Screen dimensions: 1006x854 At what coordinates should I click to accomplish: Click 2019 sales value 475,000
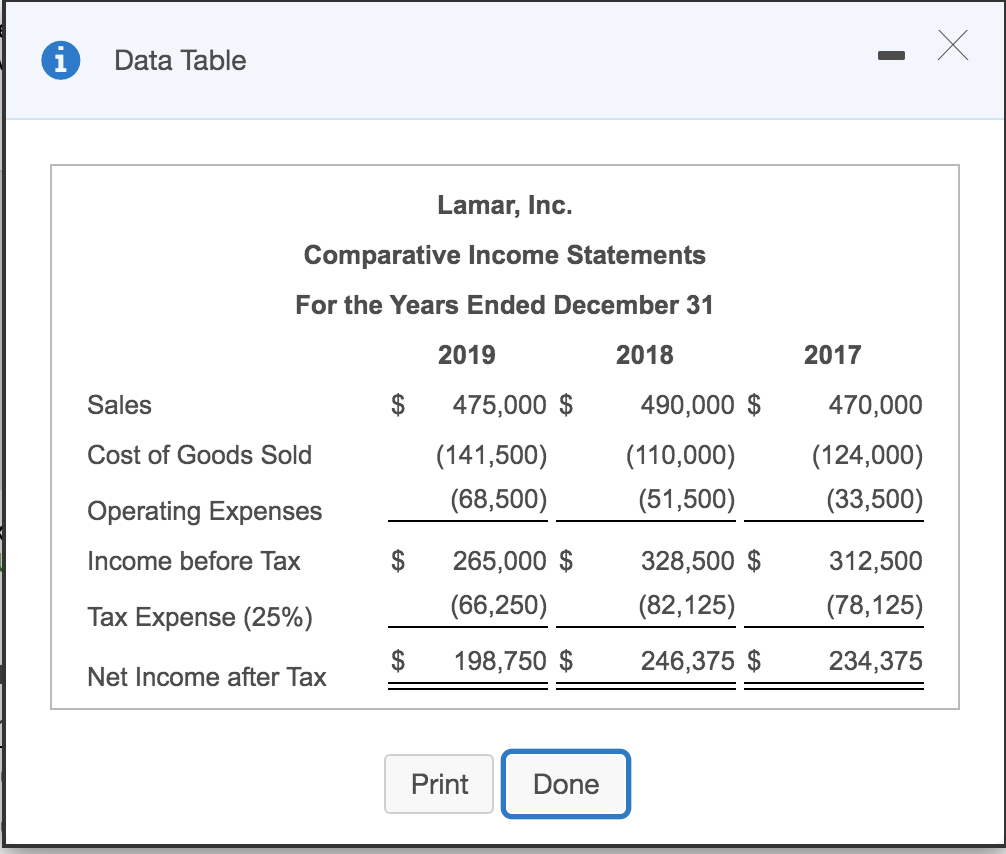click(499, 405)
